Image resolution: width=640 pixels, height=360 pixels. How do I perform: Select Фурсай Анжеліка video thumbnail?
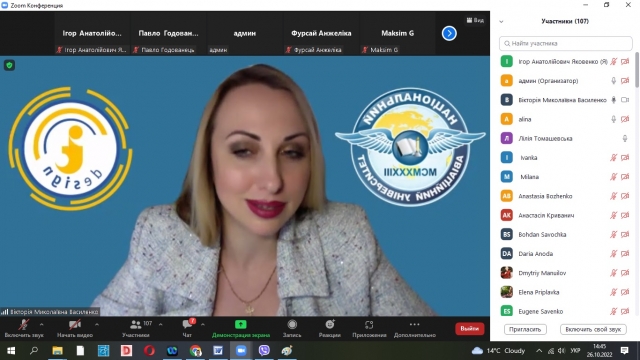tap(321, 33)
